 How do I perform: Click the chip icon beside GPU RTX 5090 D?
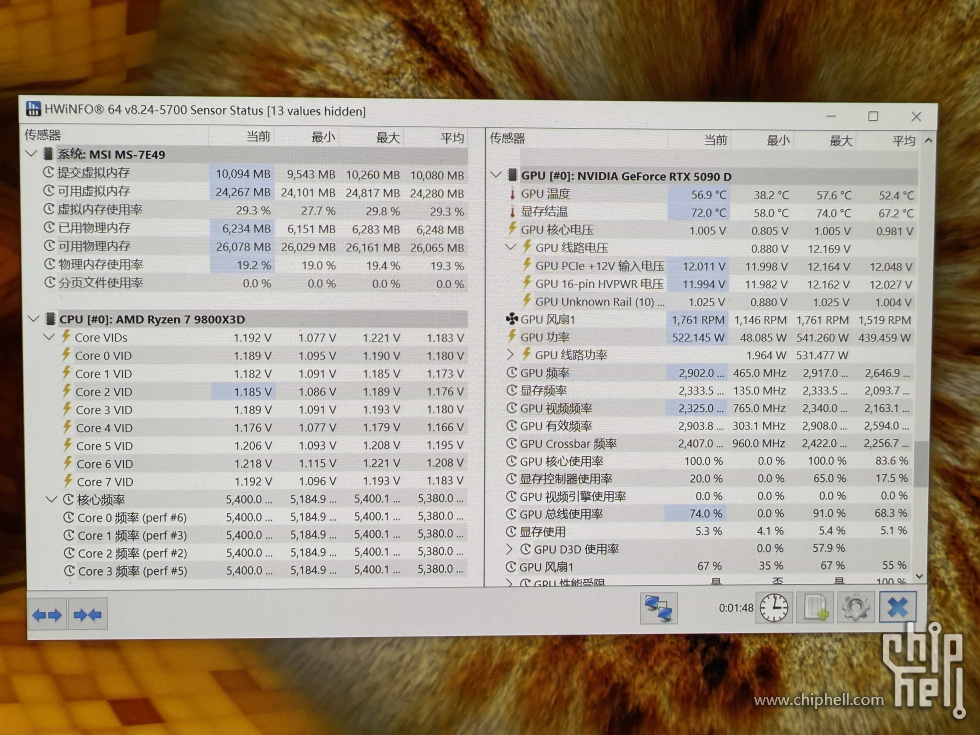point(512,176)
